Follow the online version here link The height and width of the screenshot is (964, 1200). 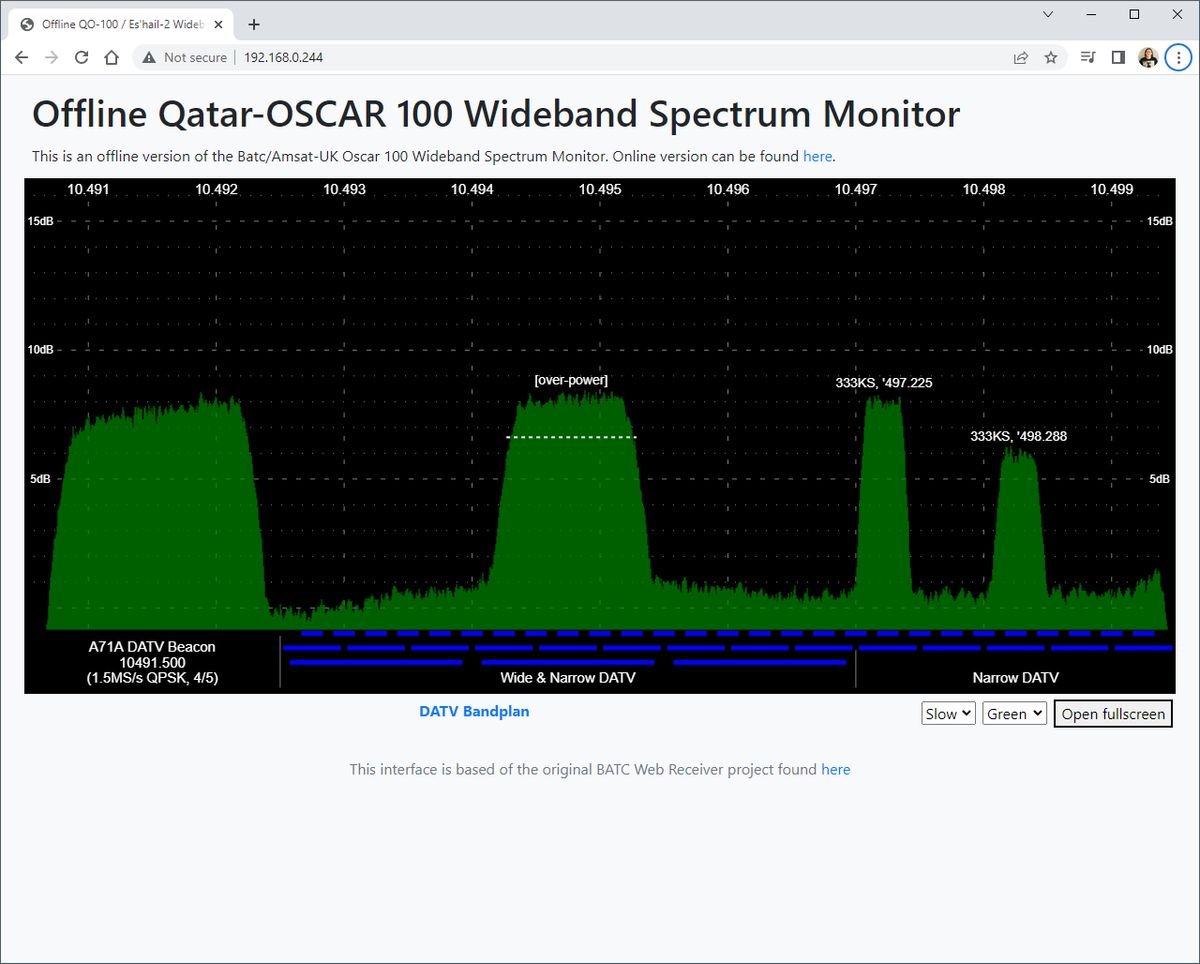click(x=817, y=156)
